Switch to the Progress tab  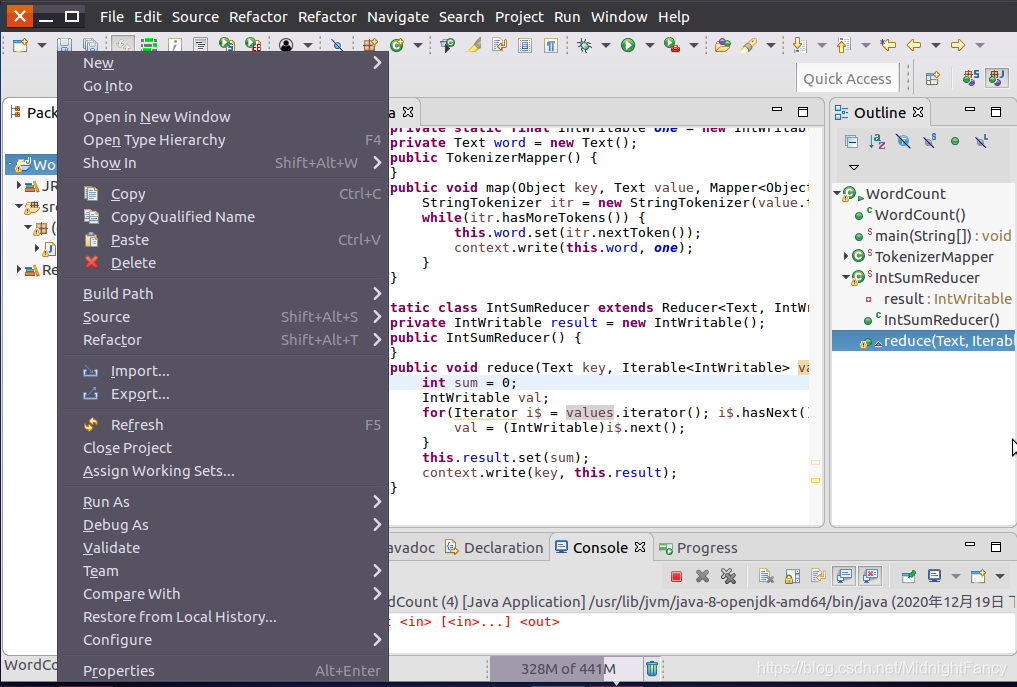pyautogui.click(x=698, y=548)
